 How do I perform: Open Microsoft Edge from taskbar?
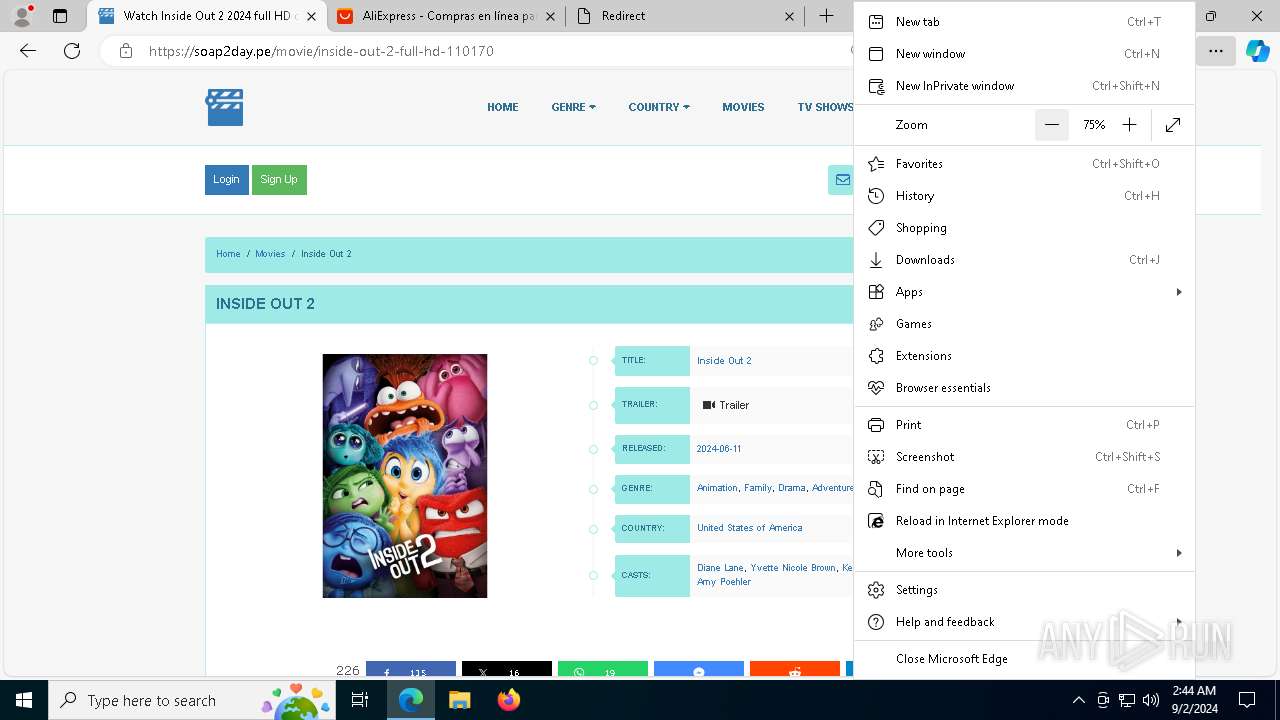411,700
